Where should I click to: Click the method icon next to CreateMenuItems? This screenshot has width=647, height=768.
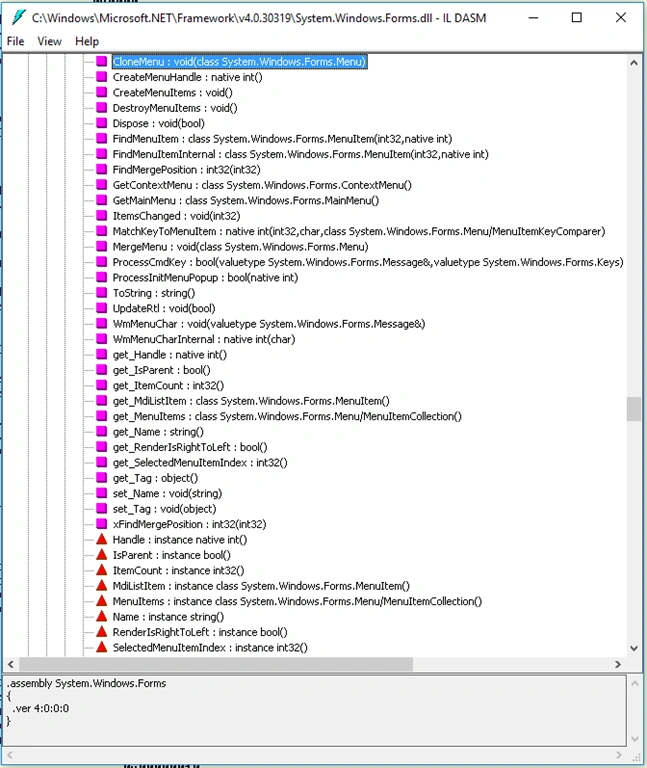point(101,93)
